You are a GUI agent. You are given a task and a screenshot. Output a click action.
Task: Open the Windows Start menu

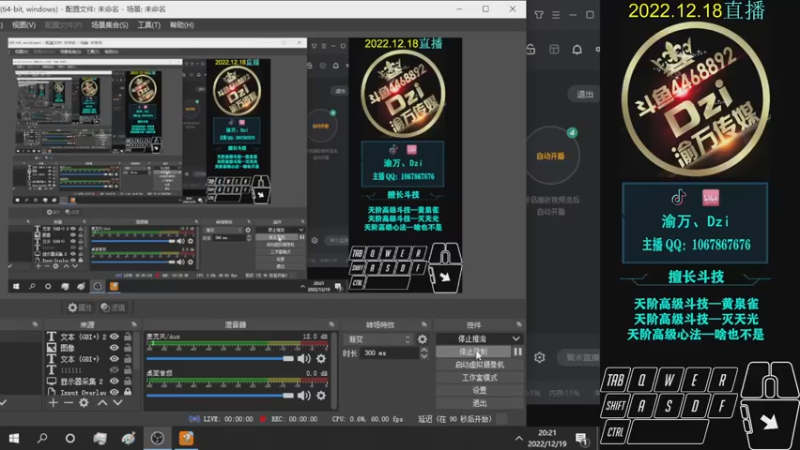point(14,438)
